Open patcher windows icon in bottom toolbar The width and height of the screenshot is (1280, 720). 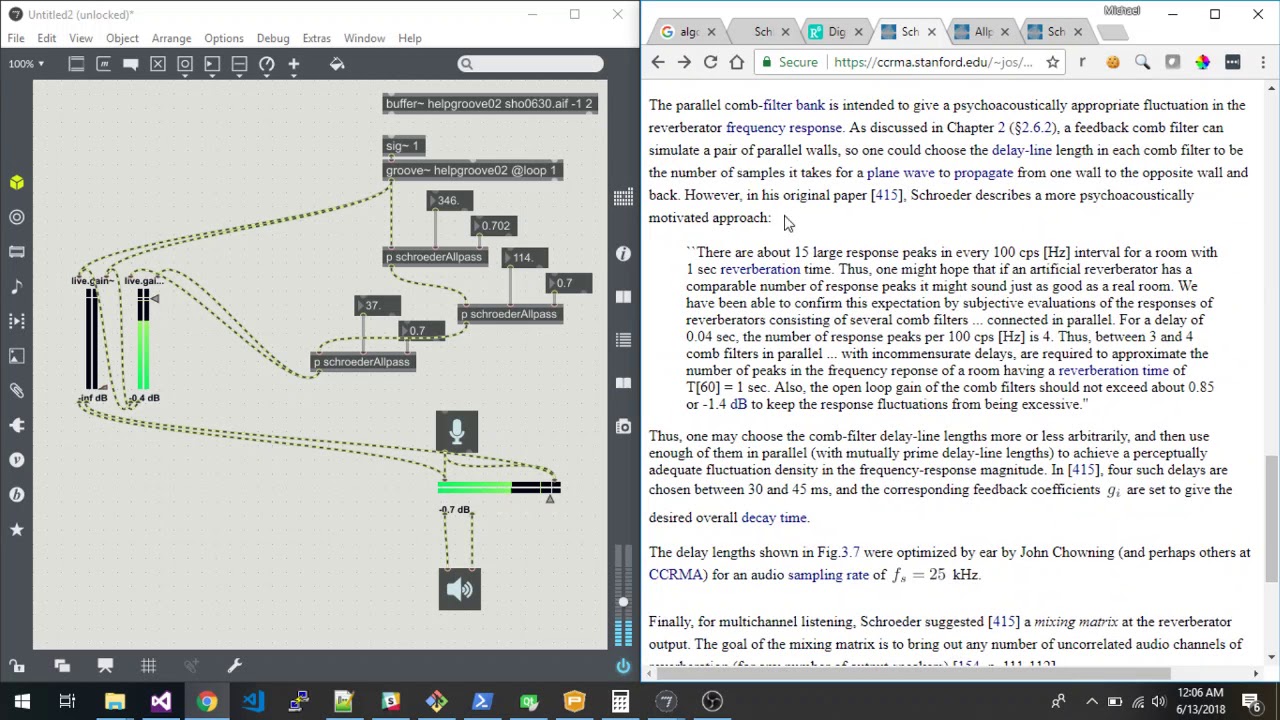point(62,666)
